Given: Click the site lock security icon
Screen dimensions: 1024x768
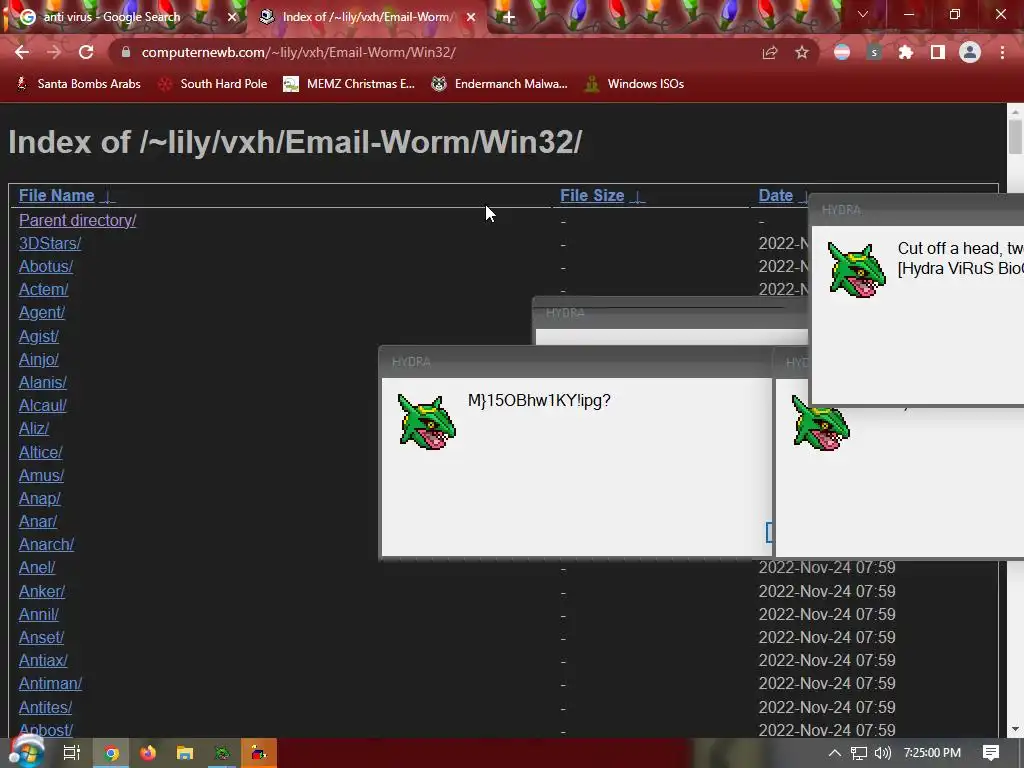Looking at the screenshot, I should tap(126, 52).
